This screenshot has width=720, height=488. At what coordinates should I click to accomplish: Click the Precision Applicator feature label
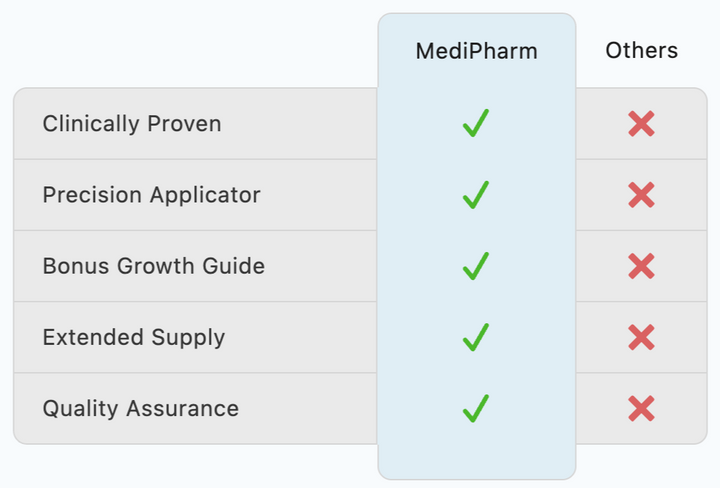click(x=152, y=195)
